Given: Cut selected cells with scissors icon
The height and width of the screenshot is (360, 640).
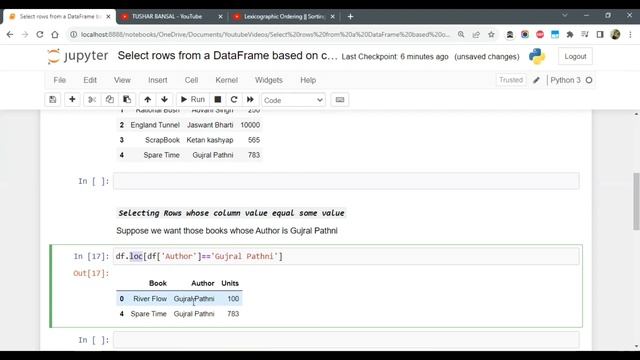Looking at the screenshot, I should (92, 100).
